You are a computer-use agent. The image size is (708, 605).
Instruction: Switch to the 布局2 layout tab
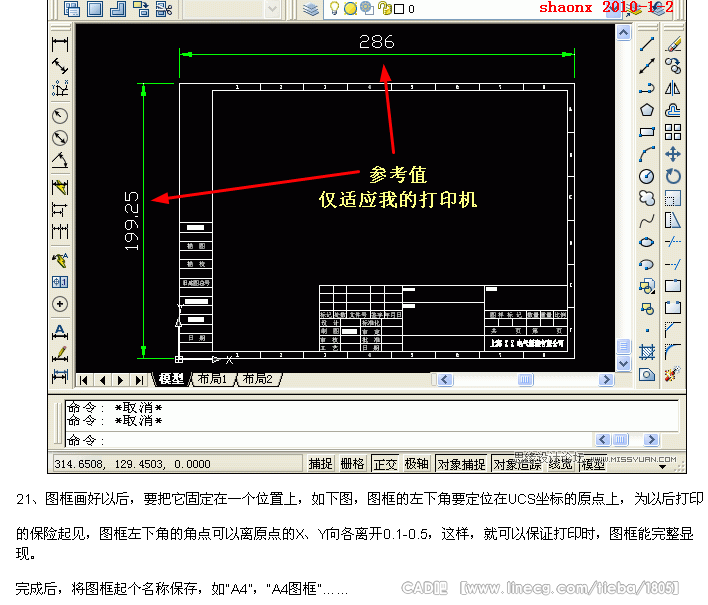pyautogui.click(x=258, y=379)
